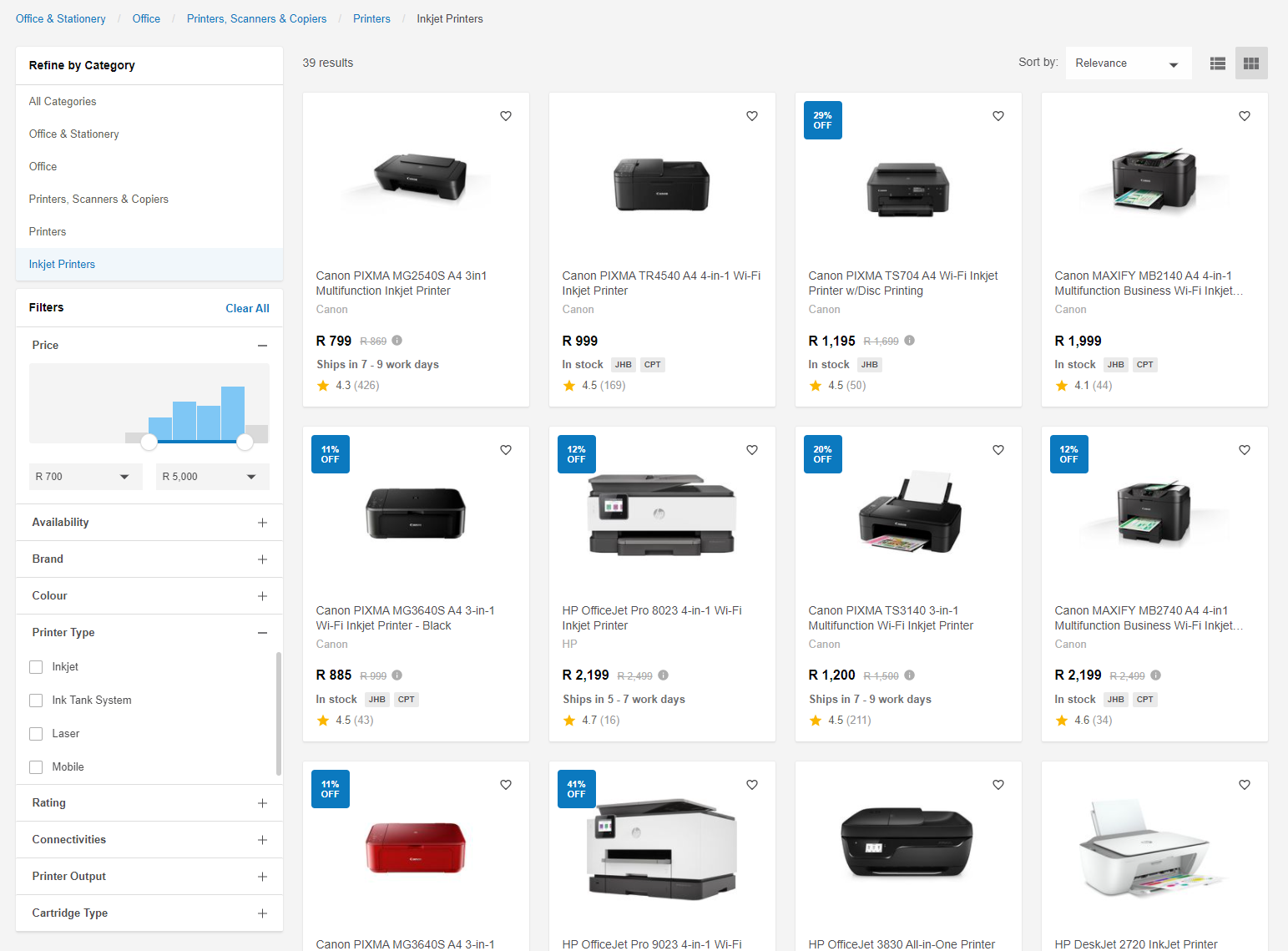Click the minimum price slider handle
Screen dimensions: 1288x951
149,442
